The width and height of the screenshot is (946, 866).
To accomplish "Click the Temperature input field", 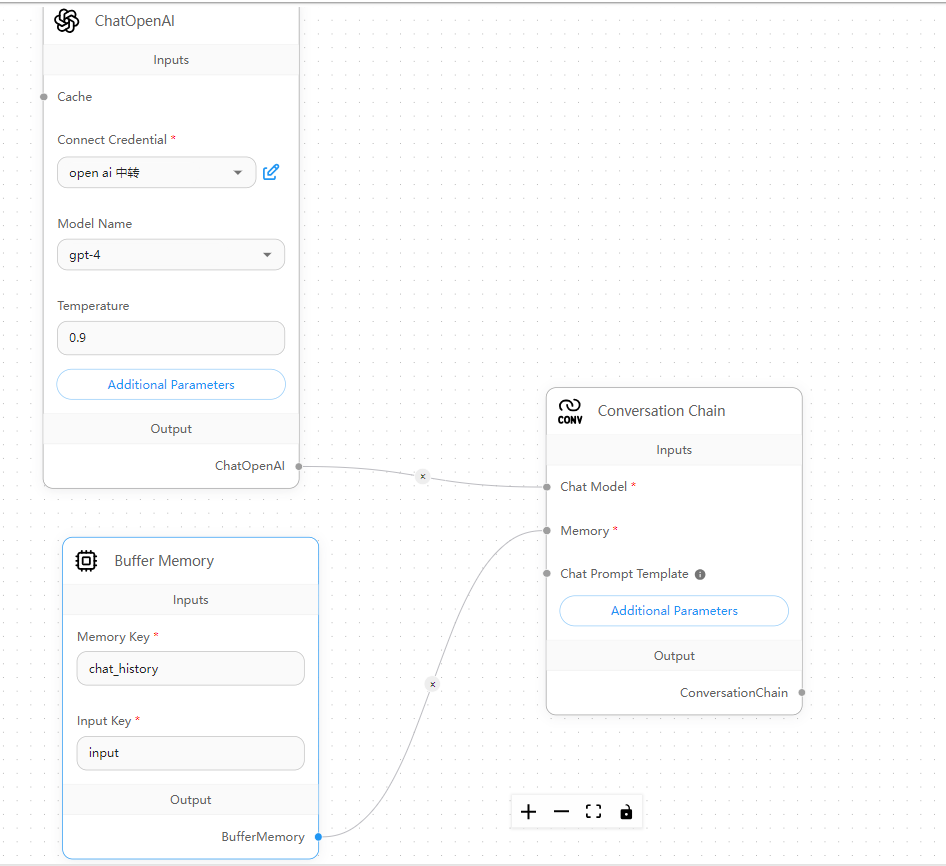I will pyautogui.click(x=170, y=338).
